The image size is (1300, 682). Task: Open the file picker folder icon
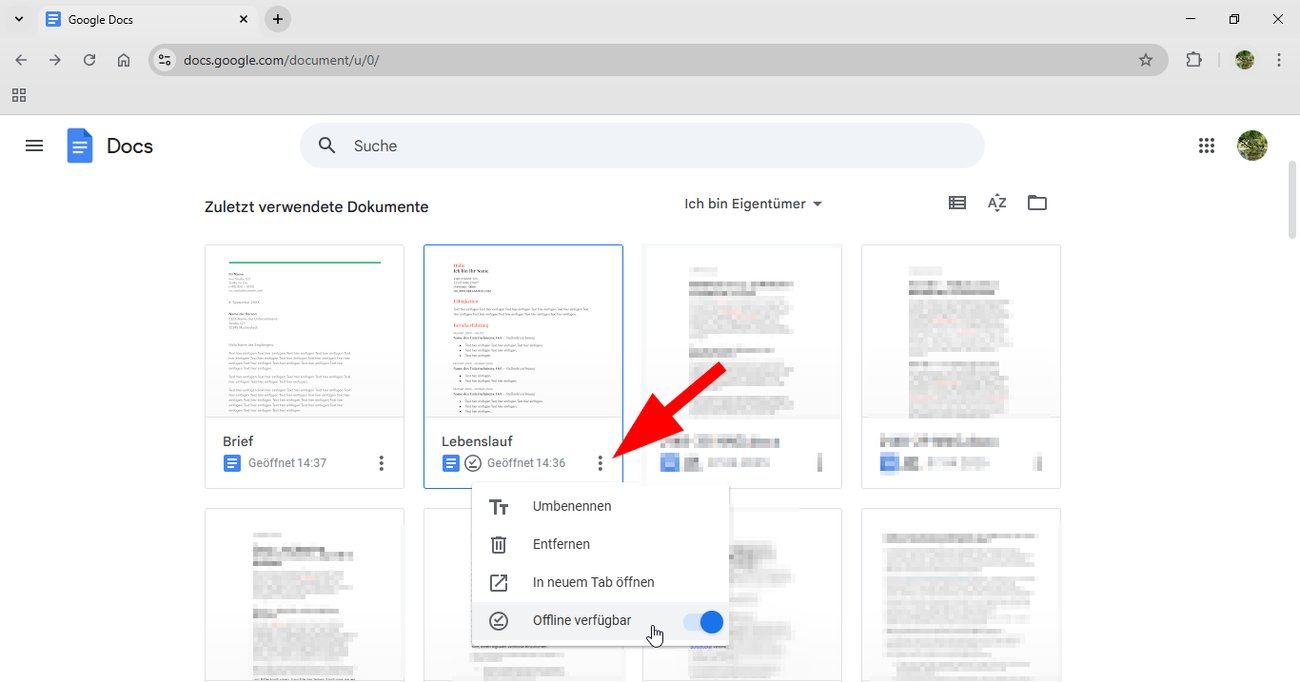click(x=1037, y=202)
